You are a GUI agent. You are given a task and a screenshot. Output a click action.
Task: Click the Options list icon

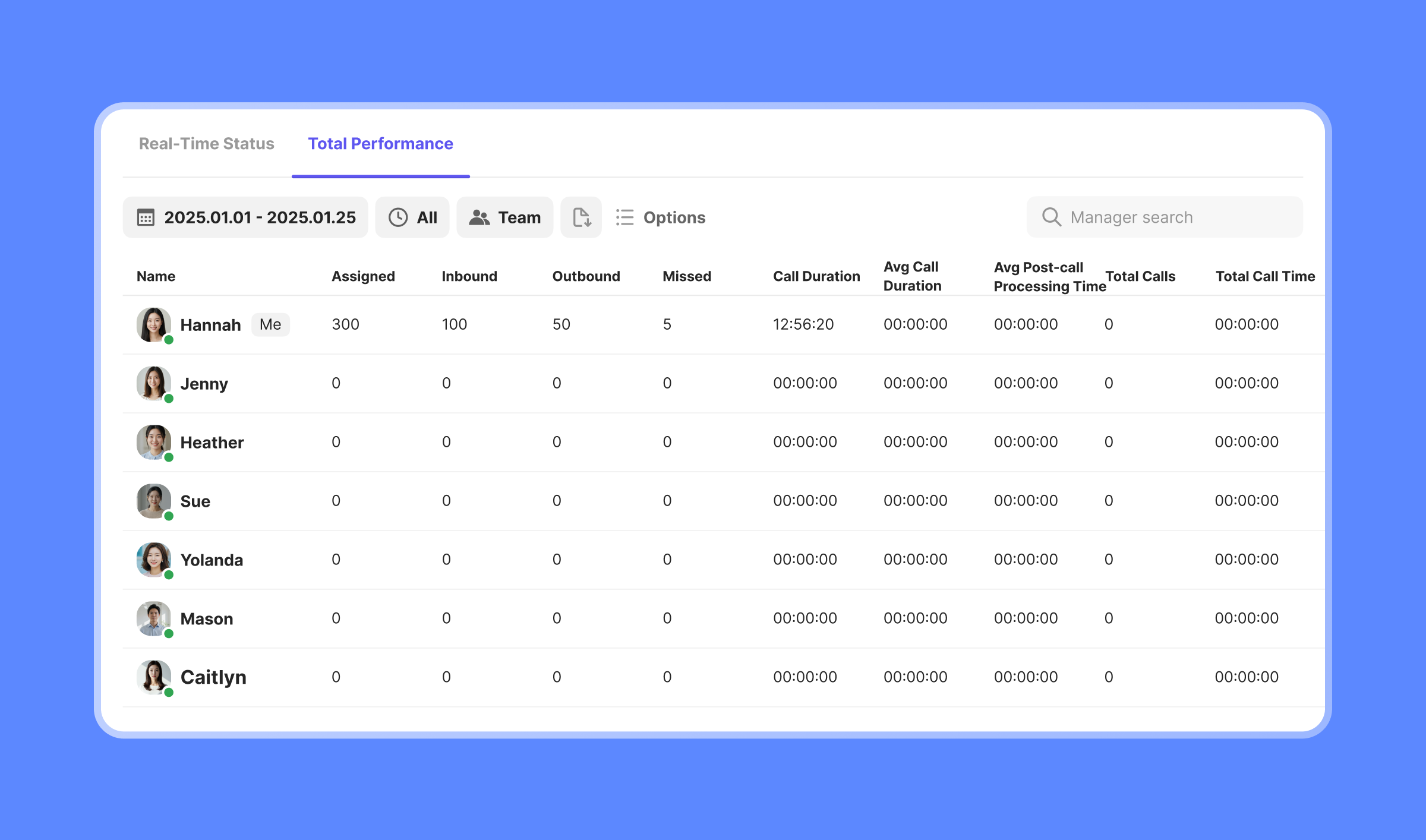[624, 217]
